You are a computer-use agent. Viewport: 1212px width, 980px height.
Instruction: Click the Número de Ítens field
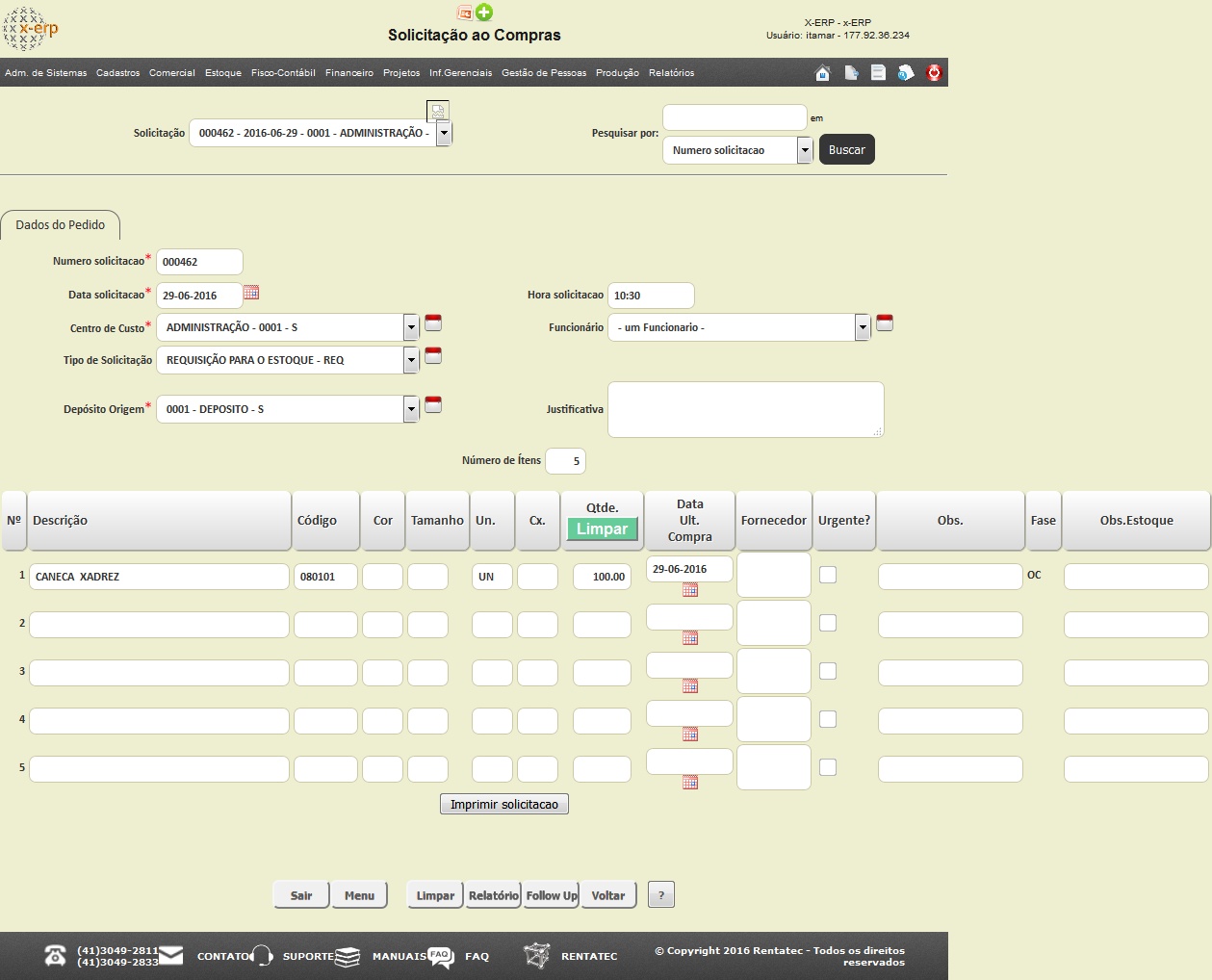[x=565, y=461]
